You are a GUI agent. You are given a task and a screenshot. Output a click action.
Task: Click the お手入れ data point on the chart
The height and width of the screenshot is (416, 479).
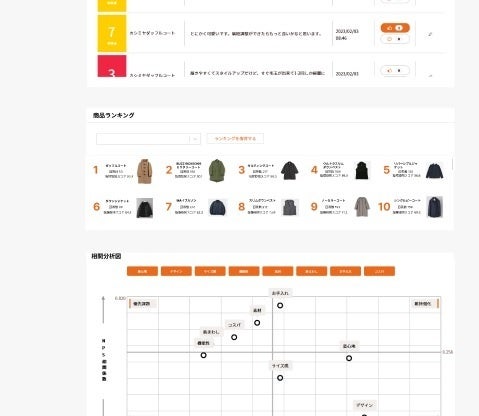click(x=280, y=305)
